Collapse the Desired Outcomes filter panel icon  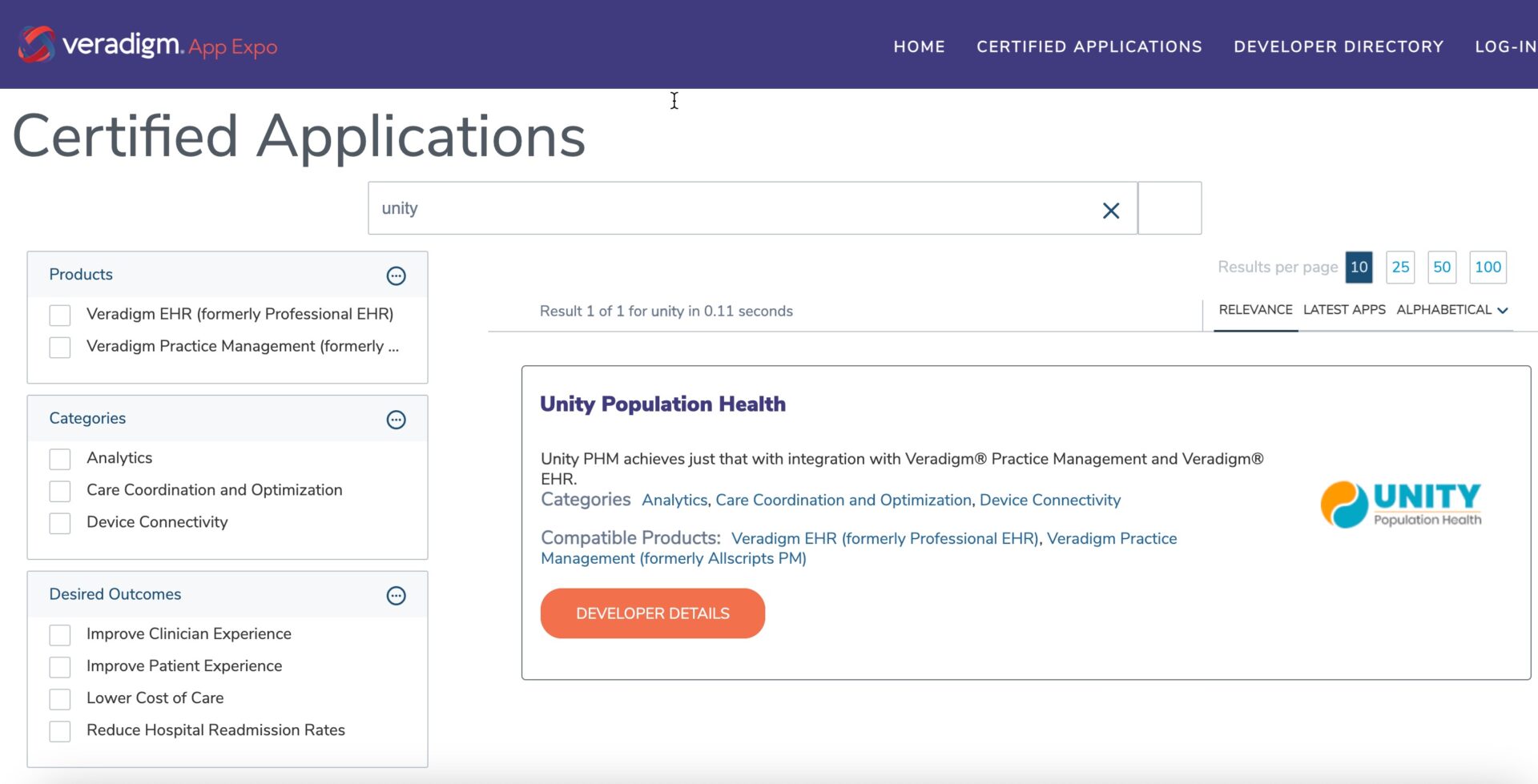pos(396,596)
